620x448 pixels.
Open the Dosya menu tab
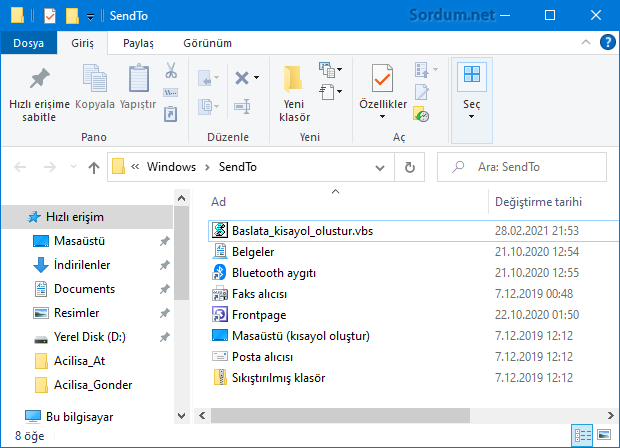(x=28, y=43)
